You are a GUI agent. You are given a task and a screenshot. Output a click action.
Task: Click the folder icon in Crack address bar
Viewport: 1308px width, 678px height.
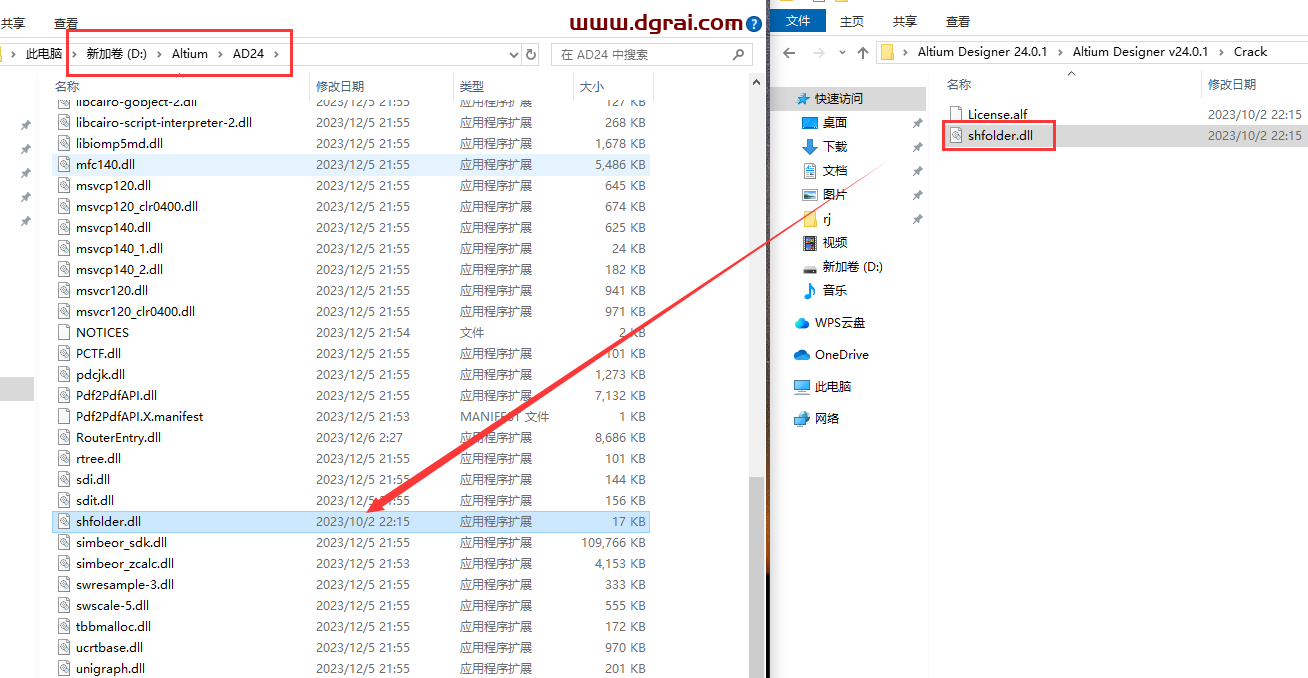tap(887, 52)
